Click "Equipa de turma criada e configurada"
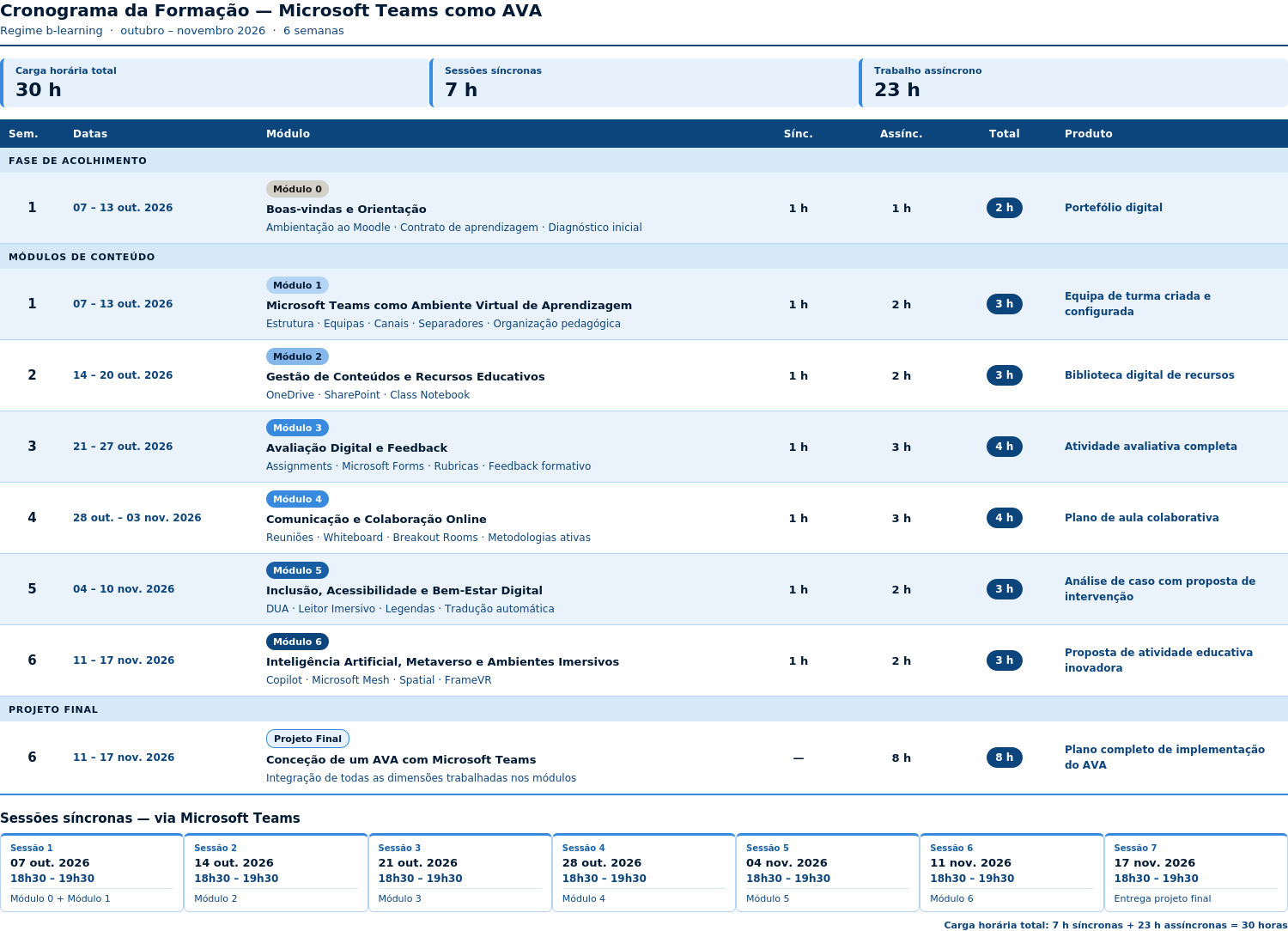1288x931 pixels. tap(1138, 304)
